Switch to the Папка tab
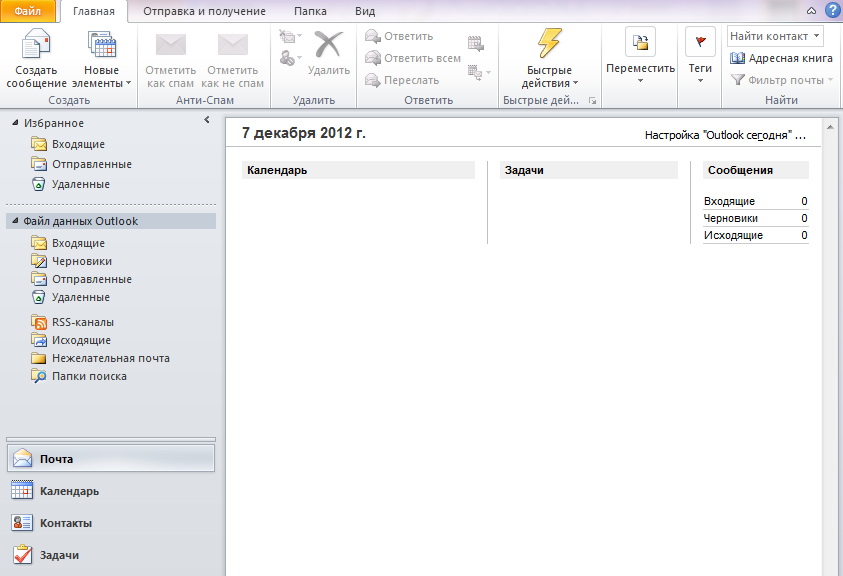Image resolution: width=843 pixels, height=576 pixels. (310, 11)
